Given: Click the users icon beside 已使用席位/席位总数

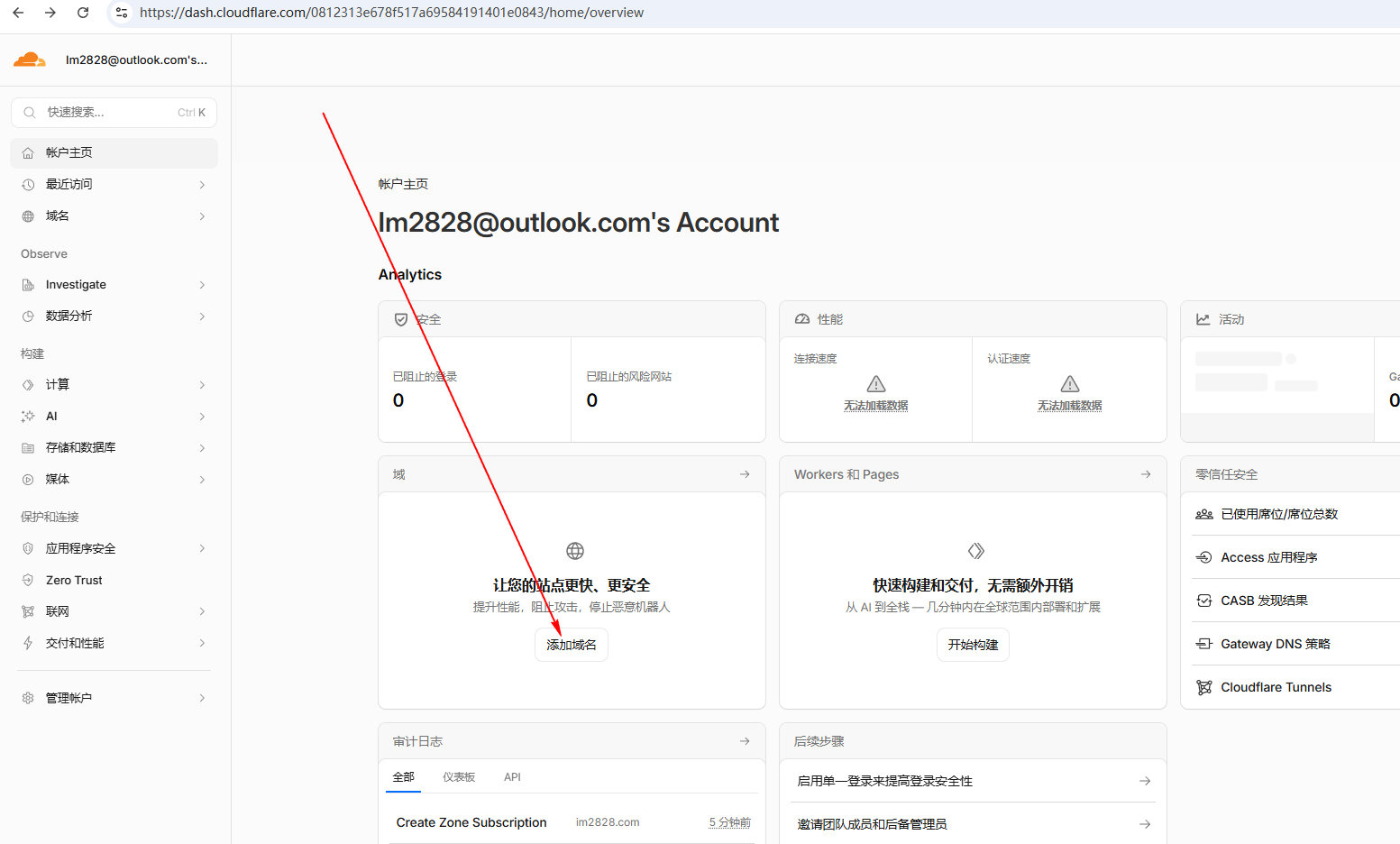Looking at the screenshot, I should [x=1203, y=514].
